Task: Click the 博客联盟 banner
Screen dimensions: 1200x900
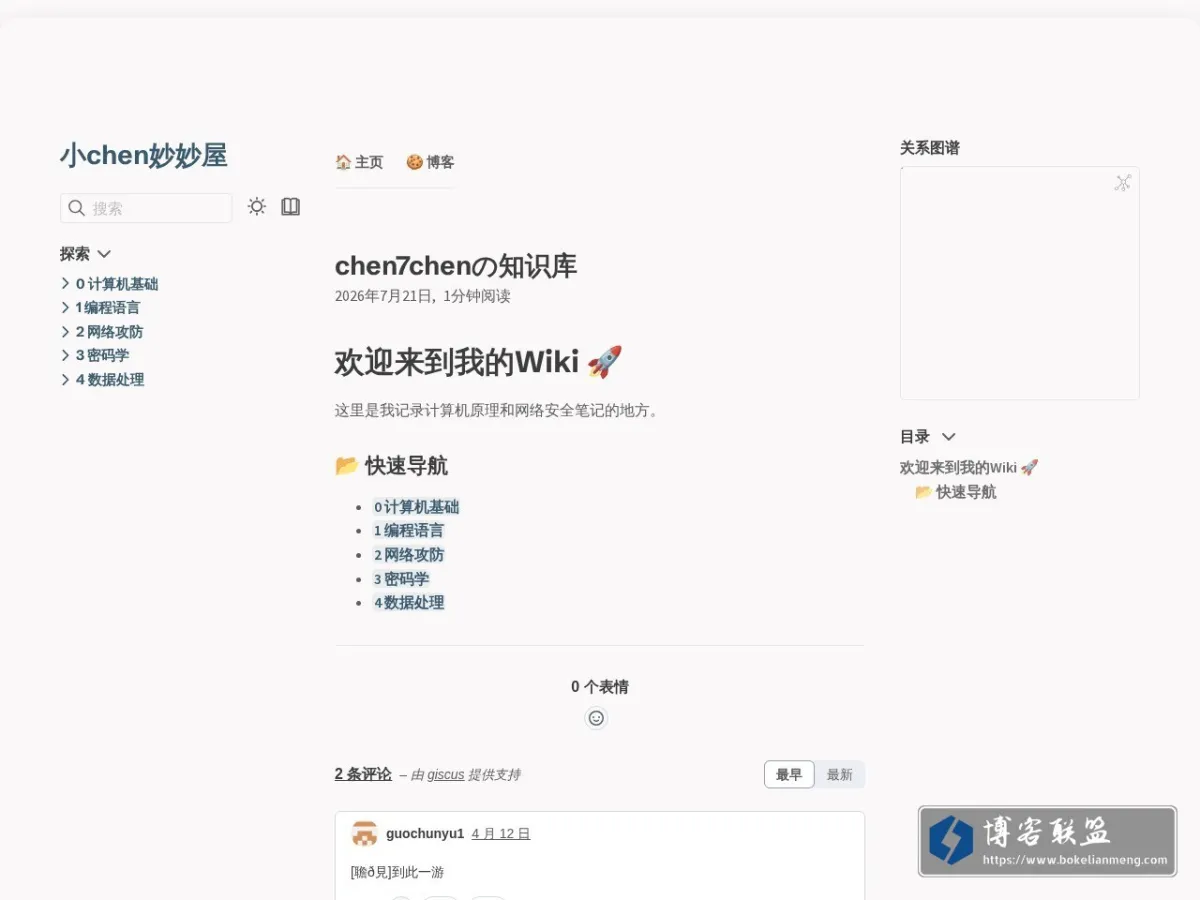Action: (1047, 841)
